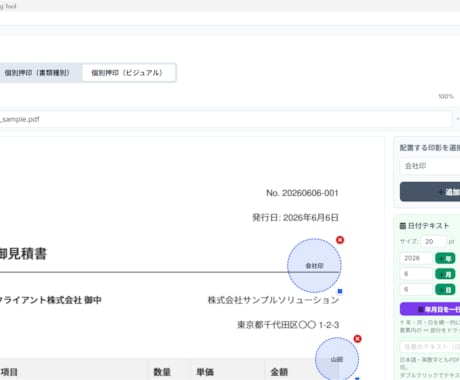Viewport: 460px width, 380px height.
Task: Click the クライアント株式会社 御中 text
Action: pyautogui.click(x=50, y=300)
